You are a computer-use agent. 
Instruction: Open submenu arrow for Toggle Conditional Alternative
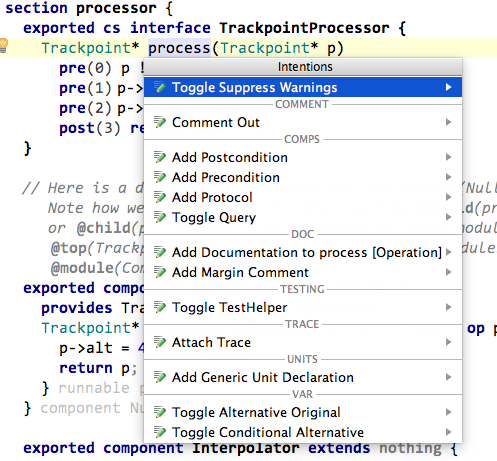point(449,432)
